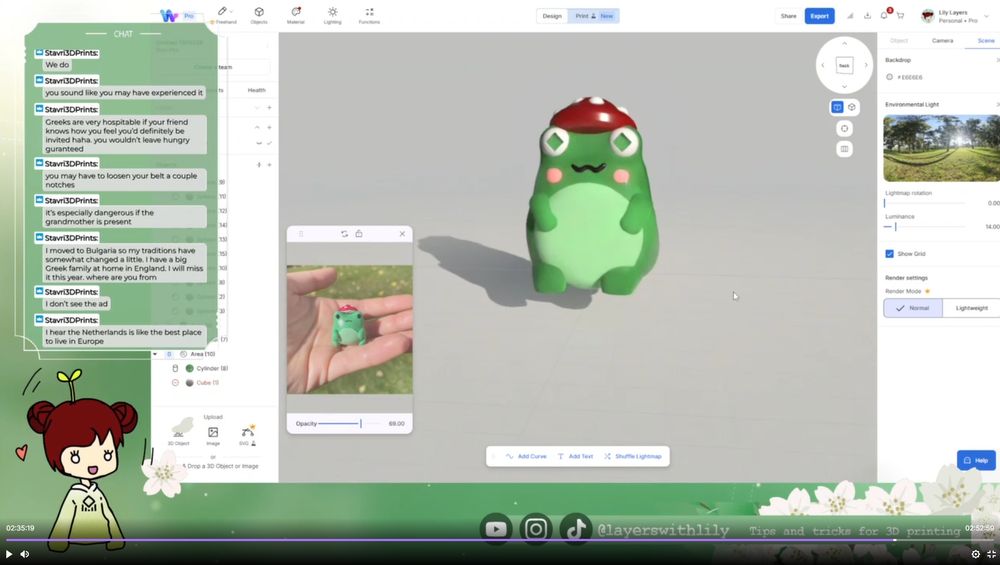Click the backdrop color swatch
This screenshot has width=1000, height=565.
(890, 77)
